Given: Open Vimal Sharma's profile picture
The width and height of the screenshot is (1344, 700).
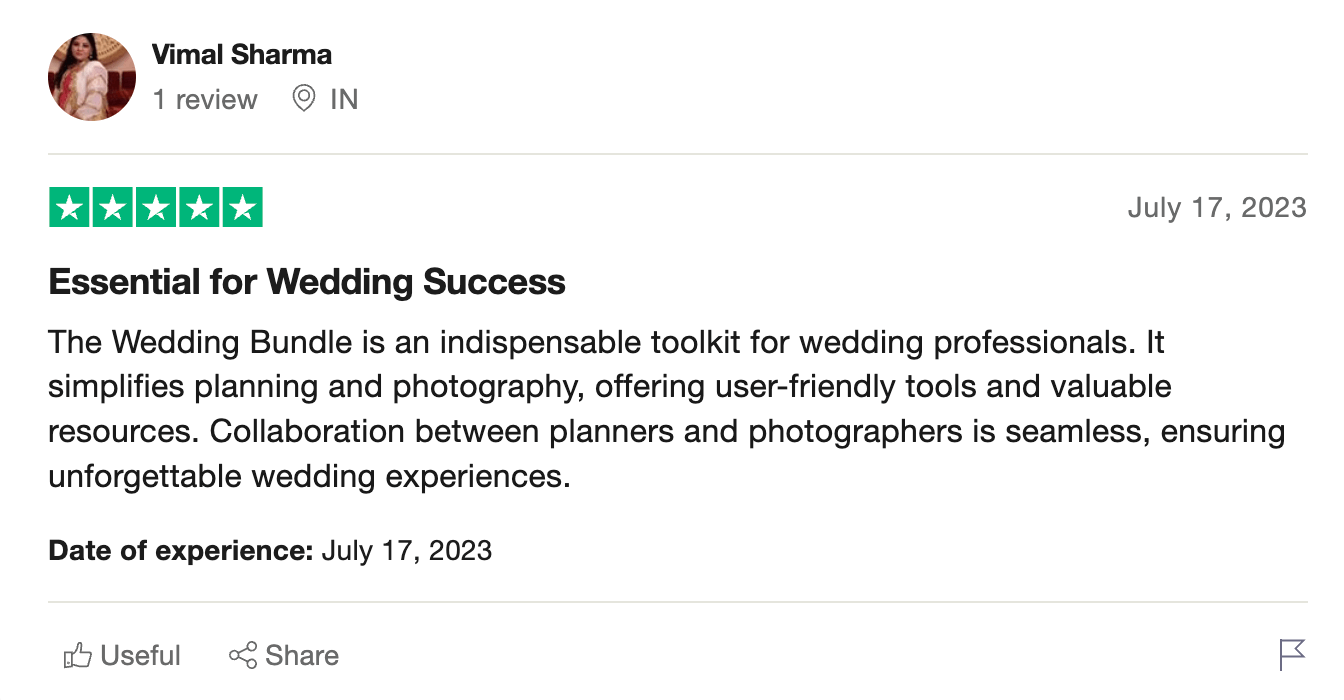Looking at the screenshot, I should tap(91, 77).
